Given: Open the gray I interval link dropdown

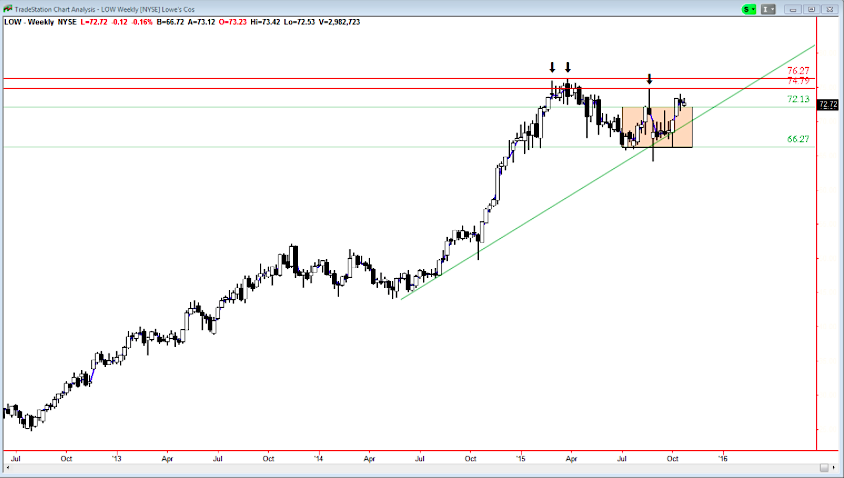Looking at the screenshot, I should [768, 9].
